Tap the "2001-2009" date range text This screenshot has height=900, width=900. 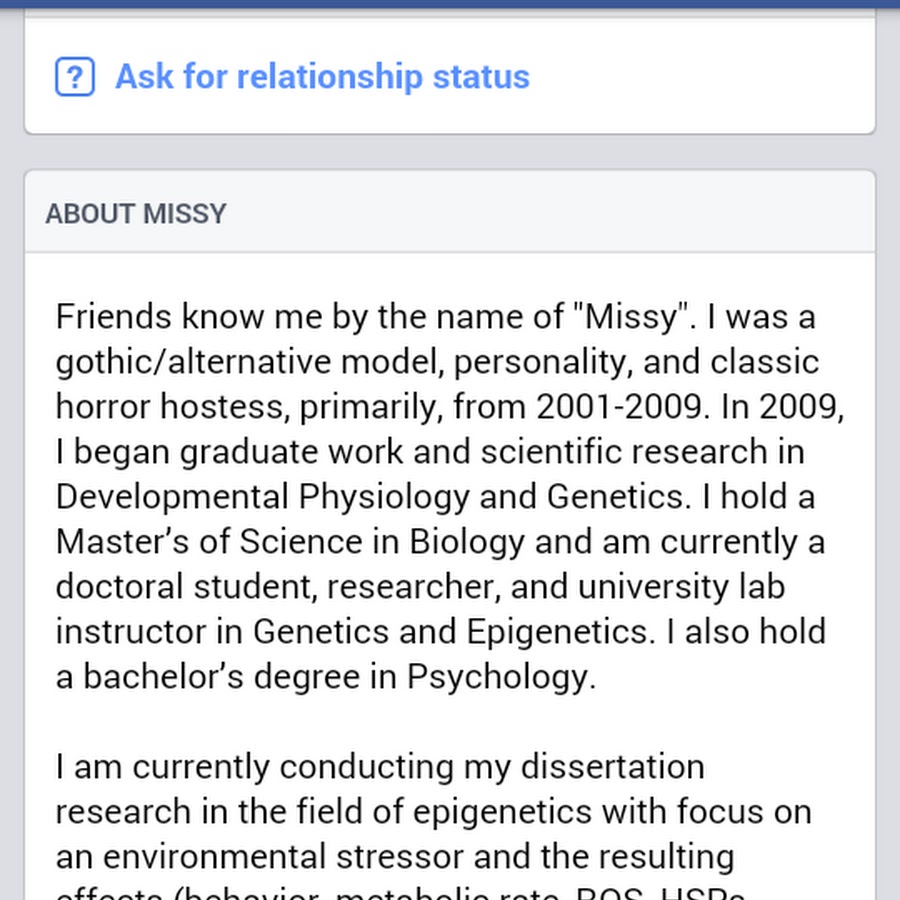tap(619, 408)
